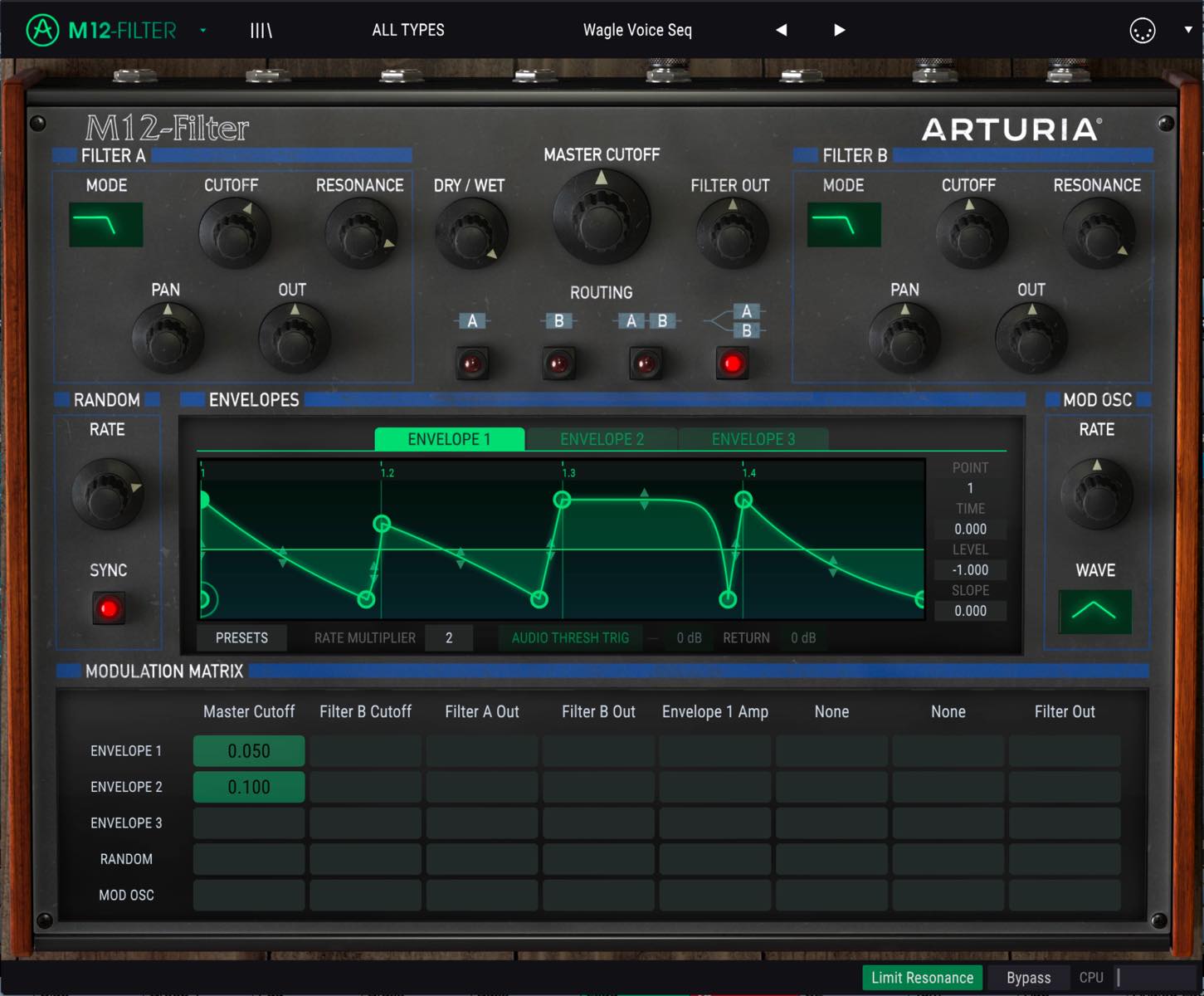
Task: Open envelope PRESETS button
Action: [x=241, y=637]
